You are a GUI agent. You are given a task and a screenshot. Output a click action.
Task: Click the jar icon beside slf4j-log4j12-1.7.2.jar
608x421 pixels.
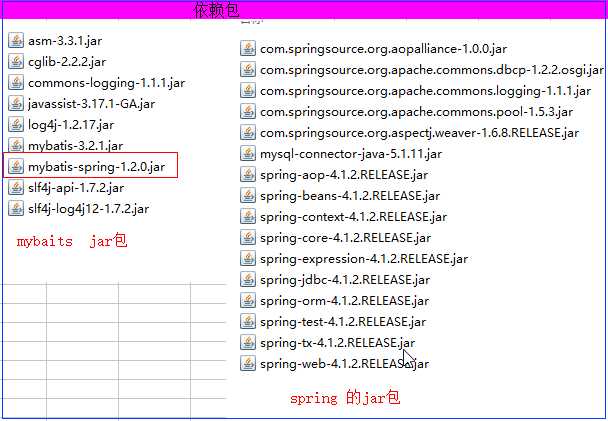pyautogui.click(x=16, y=209)
